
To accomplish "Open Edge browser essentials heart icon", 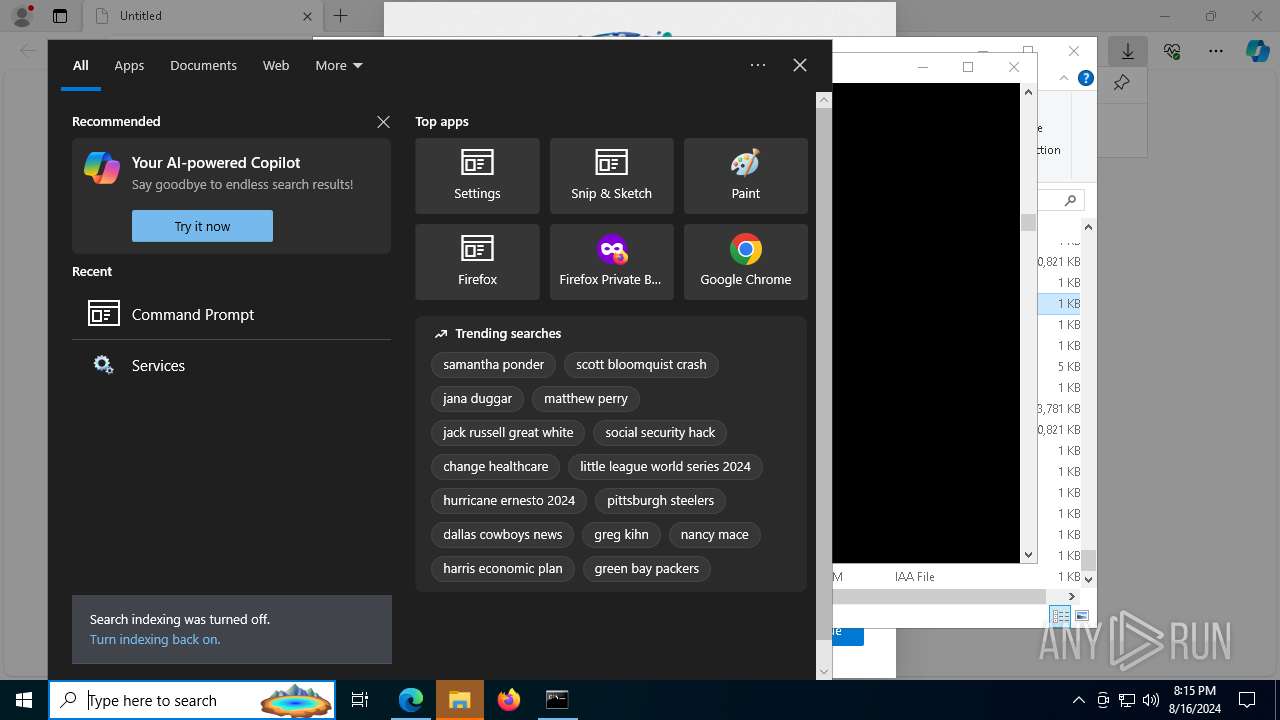I will pos(1172,51).
